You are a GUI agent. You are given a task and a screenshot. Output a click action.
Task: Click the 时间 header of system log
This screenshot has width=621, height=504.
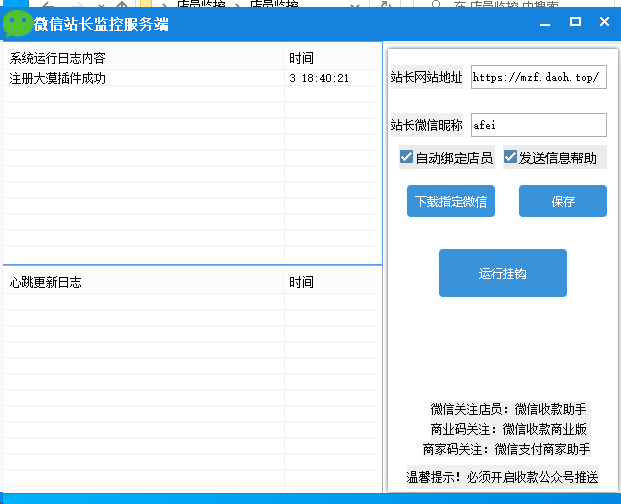tap(331, 58)
